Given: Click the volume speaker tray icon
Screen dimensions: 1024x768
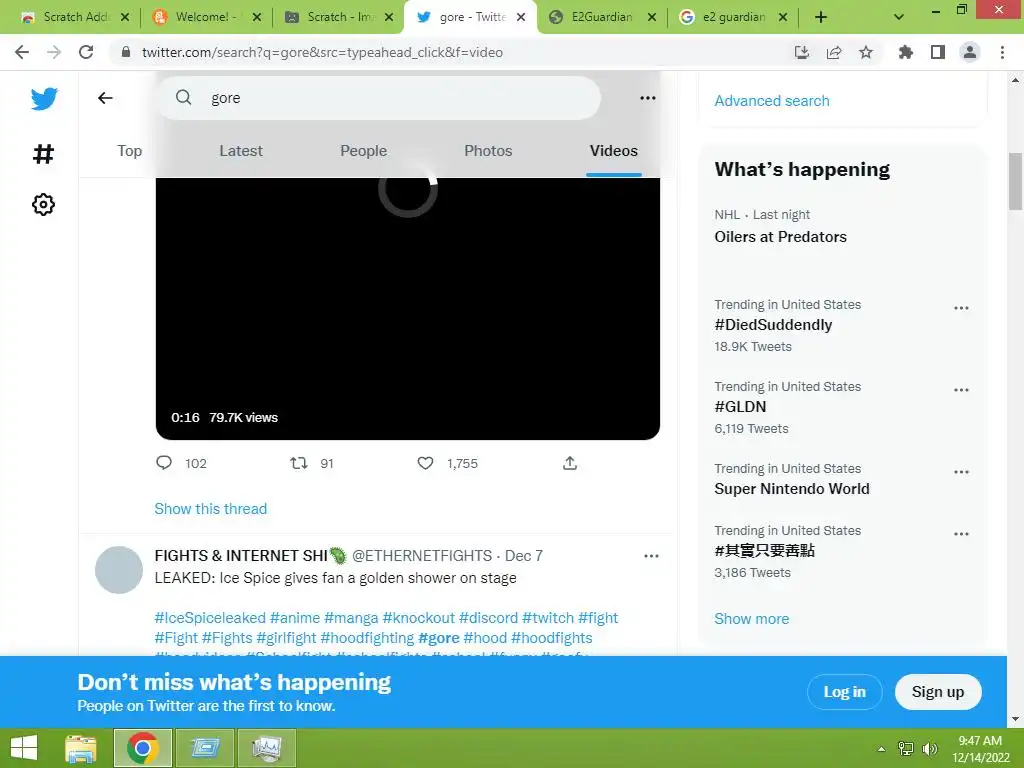Looking at the screenshot, I should pyautogui.click(x=929, y=749).
